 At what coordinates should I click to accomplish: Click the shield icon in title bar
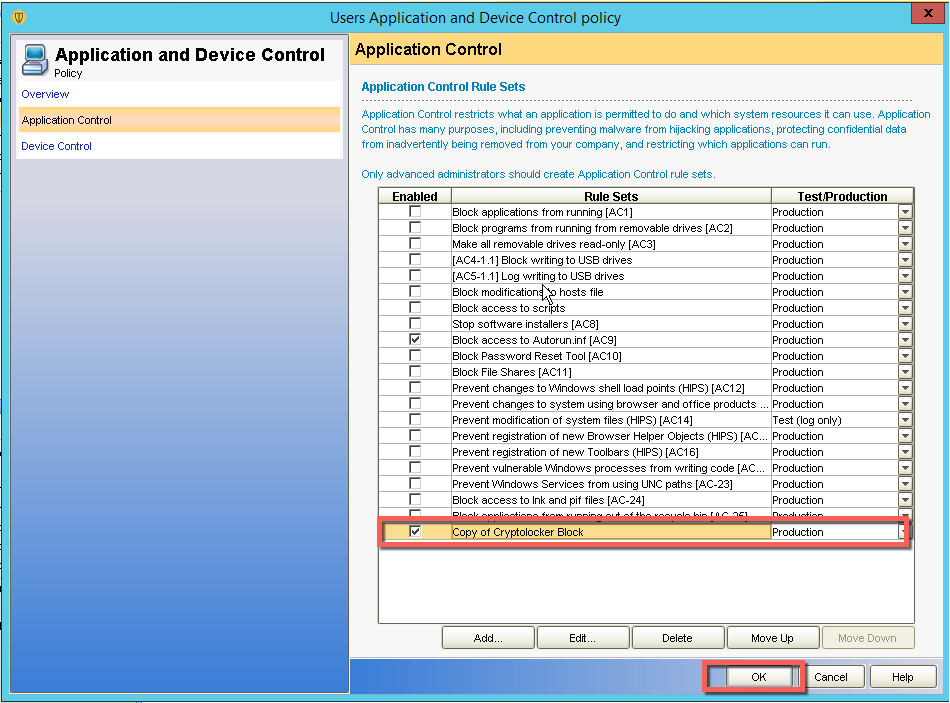pos(18,17)
